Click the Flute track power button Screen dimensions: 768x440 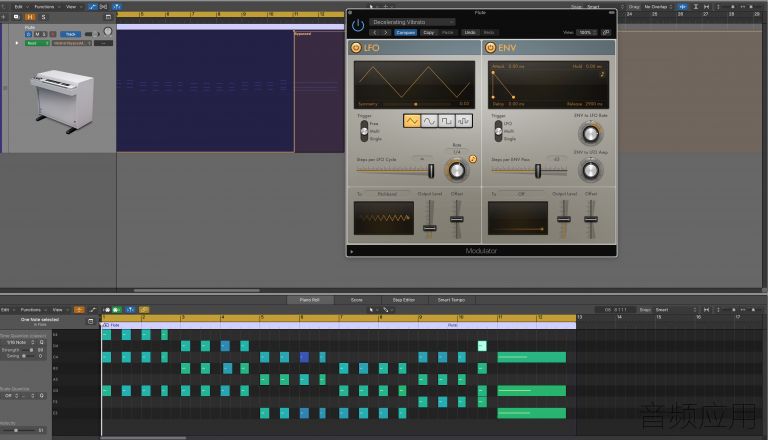point(28,34)
